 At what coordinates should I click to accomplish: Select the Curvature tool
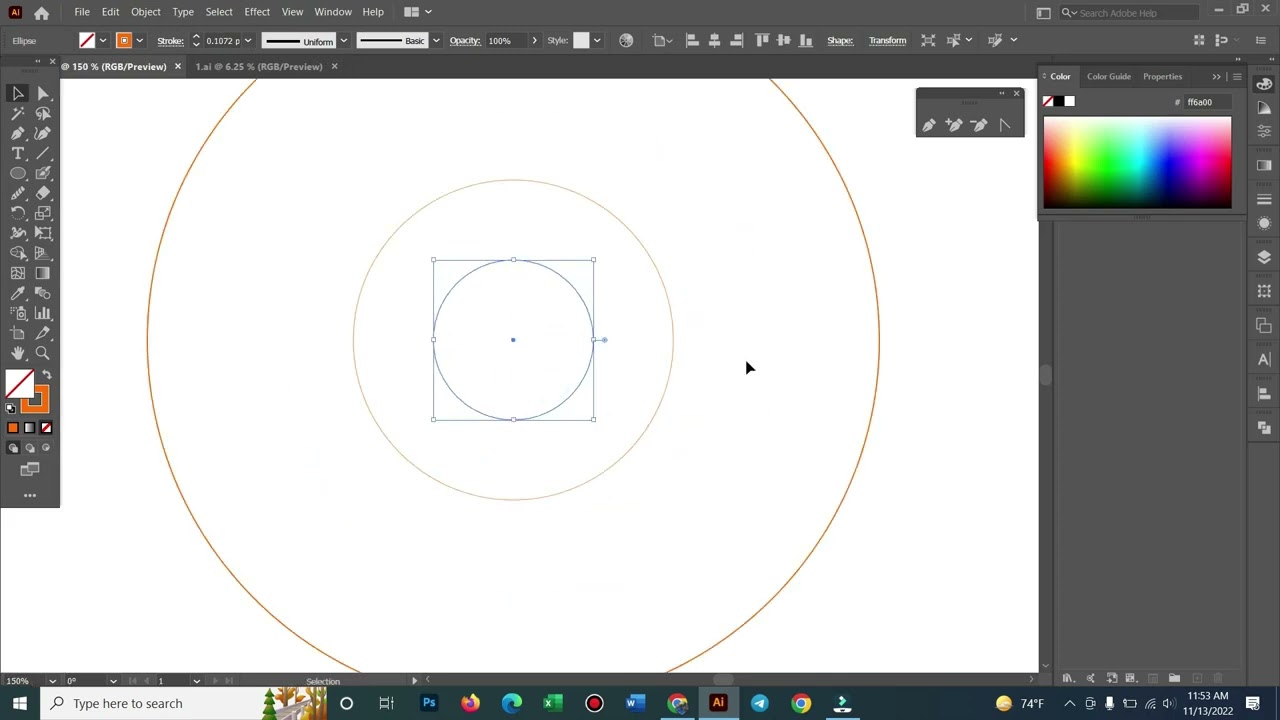[43, 133]
